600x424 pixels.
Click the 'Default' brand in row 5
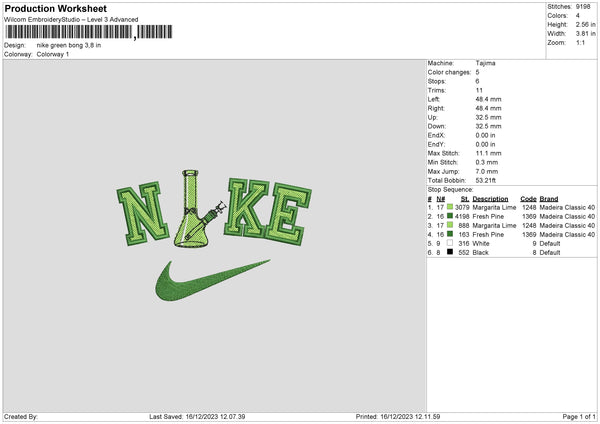click(550, 243)
